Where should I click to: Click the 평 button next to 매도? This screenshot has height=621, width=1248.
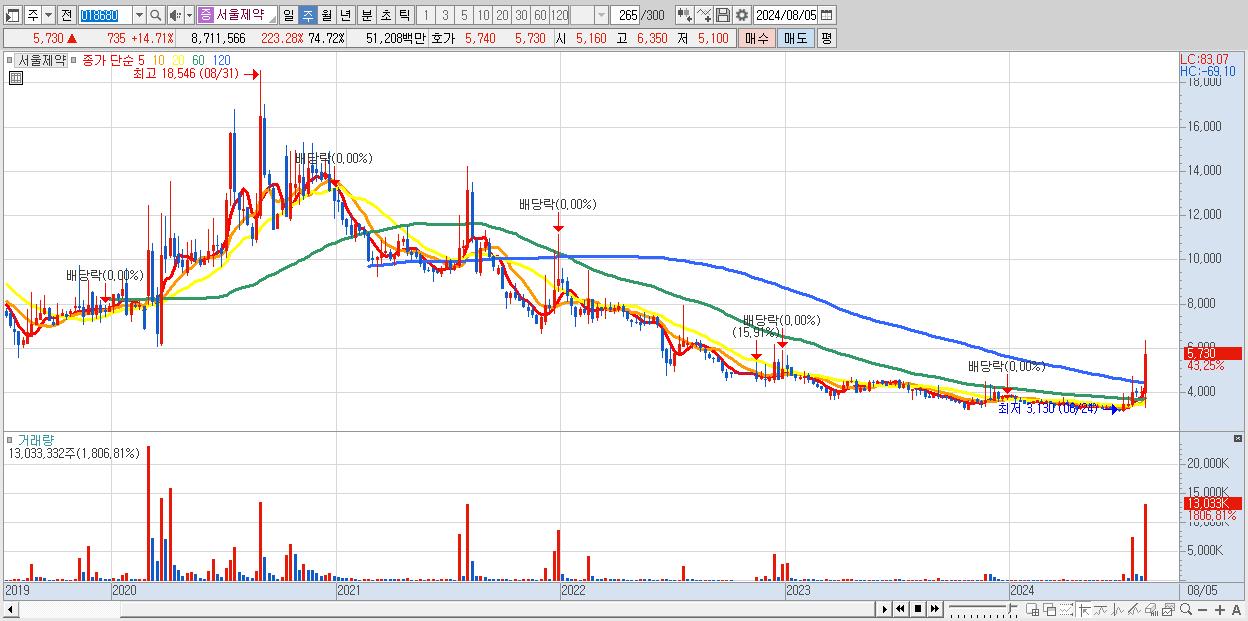[x=826, y=38]
